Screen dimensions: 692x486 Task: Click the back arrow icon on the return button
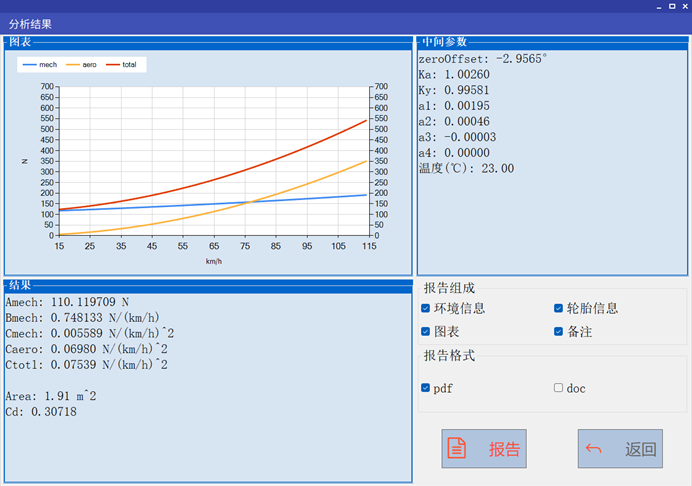click(x=593, y=449)
